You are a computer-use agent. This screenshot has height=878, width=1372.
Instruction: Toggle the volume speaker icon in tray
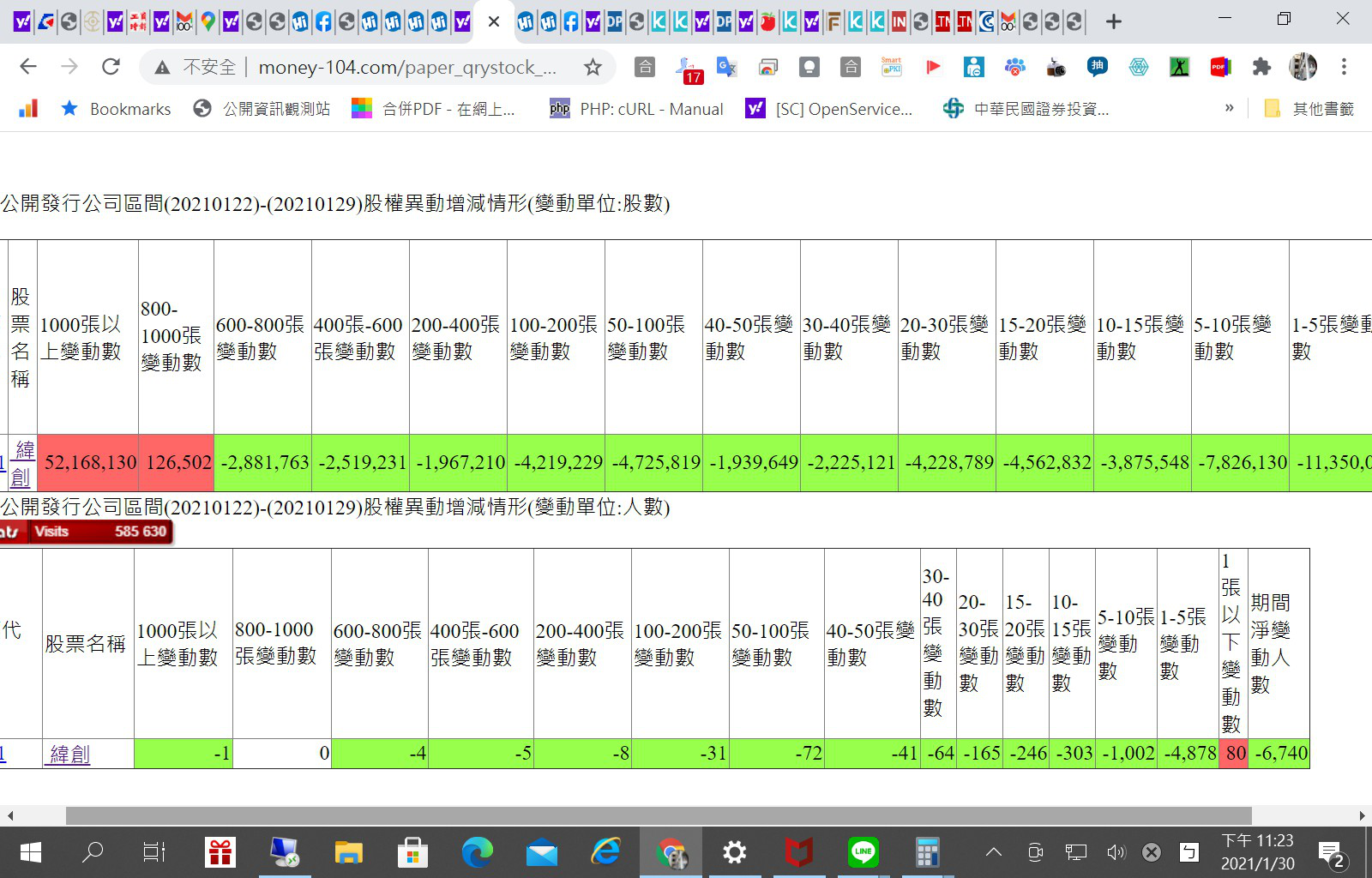[1115, 852]
